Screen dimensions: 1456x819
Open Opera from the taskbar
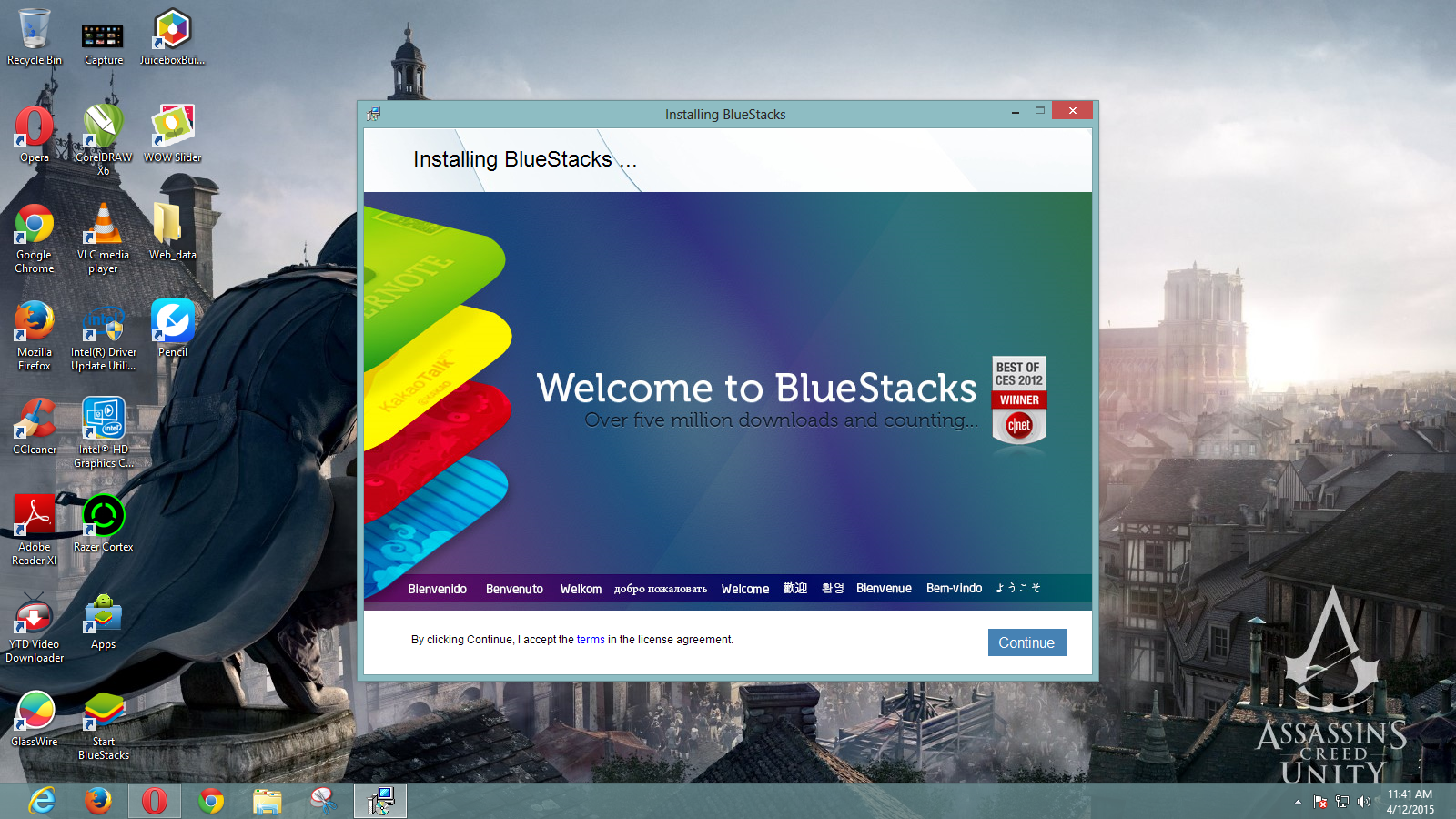point(155,801)
